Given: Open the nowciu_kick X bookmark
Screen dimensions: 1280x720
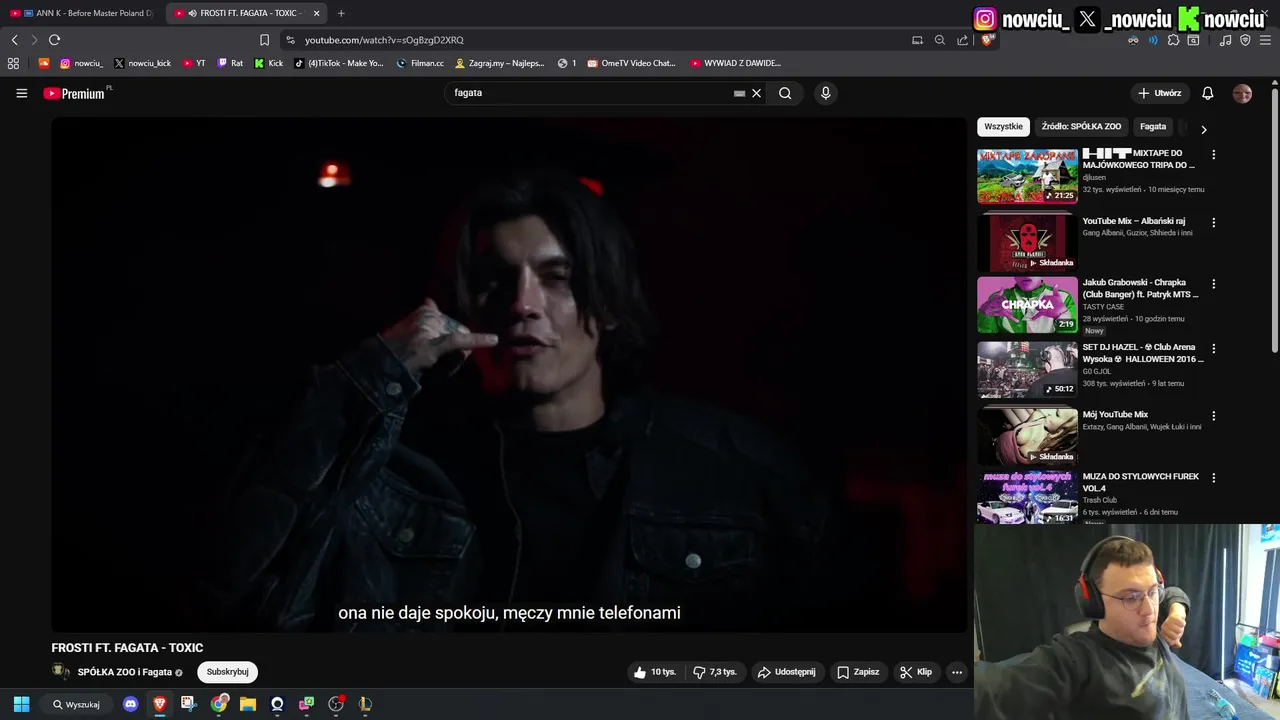Looking at the screenshot, I should 143,63.
